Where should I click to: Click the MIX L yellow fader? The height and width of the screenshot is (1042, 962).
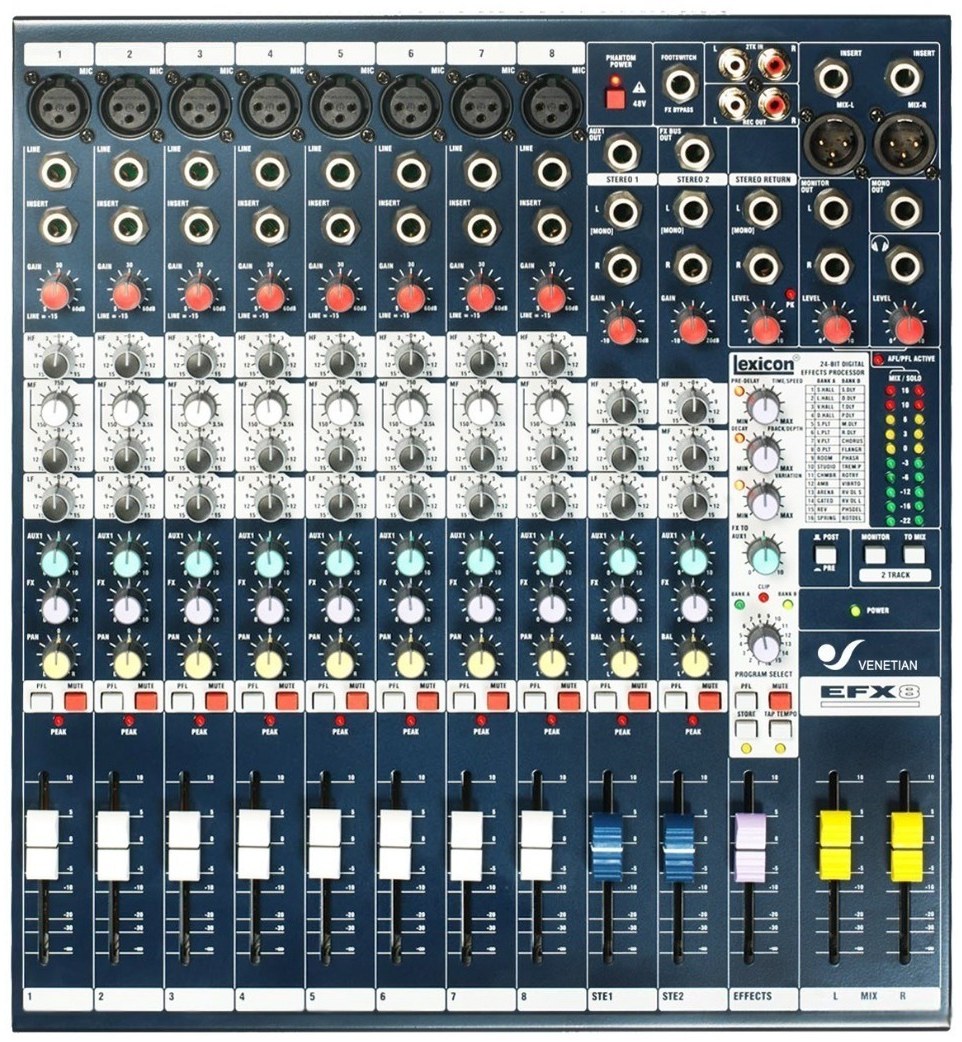(x=835, y=845)
